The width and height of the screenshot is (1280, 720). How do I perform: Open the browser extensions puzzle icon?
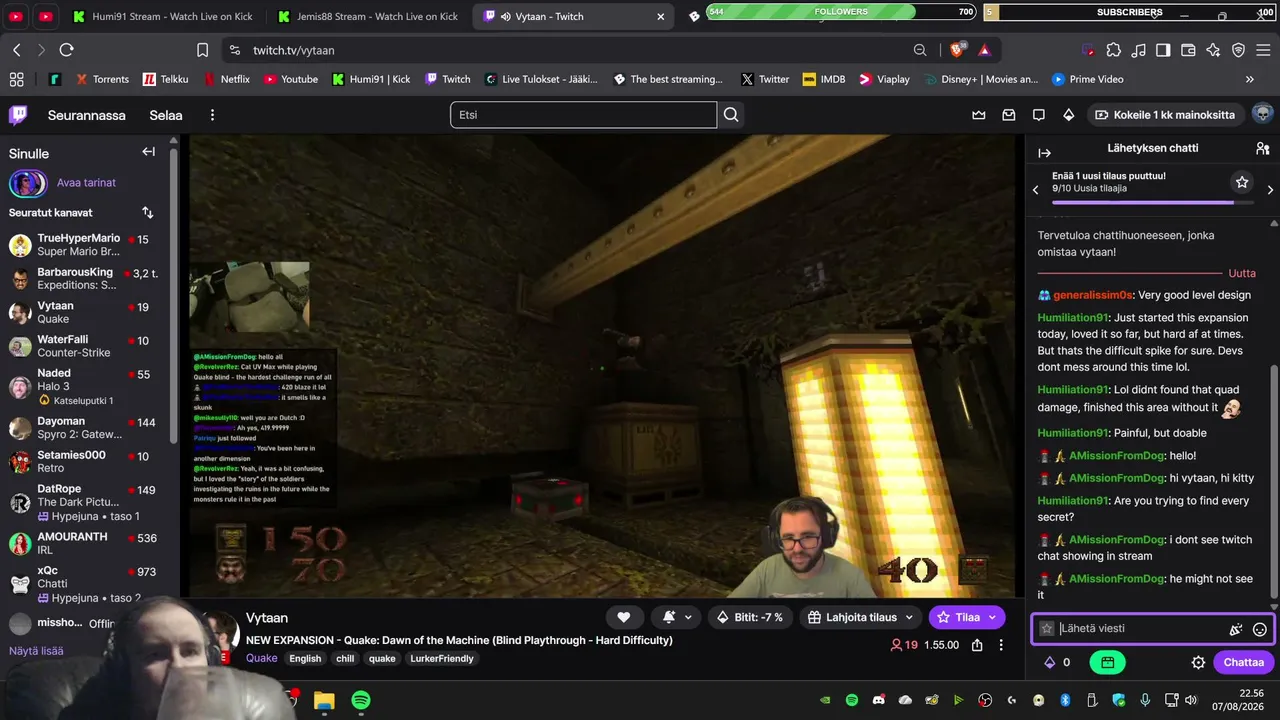1113,50
